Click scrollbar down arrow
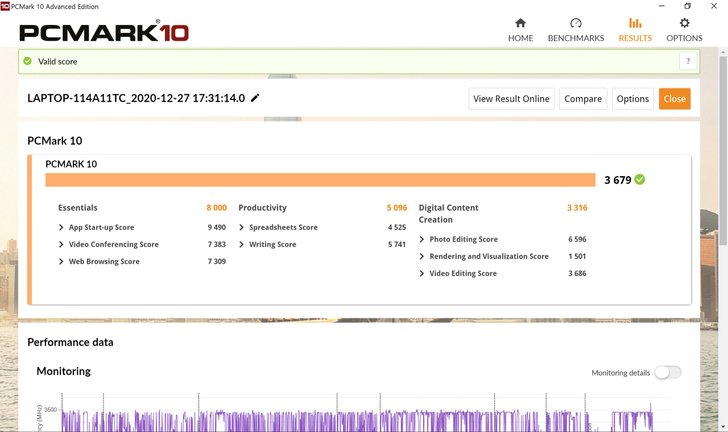The height and width of the screenshot is (432, 728). tap(723, 426)
